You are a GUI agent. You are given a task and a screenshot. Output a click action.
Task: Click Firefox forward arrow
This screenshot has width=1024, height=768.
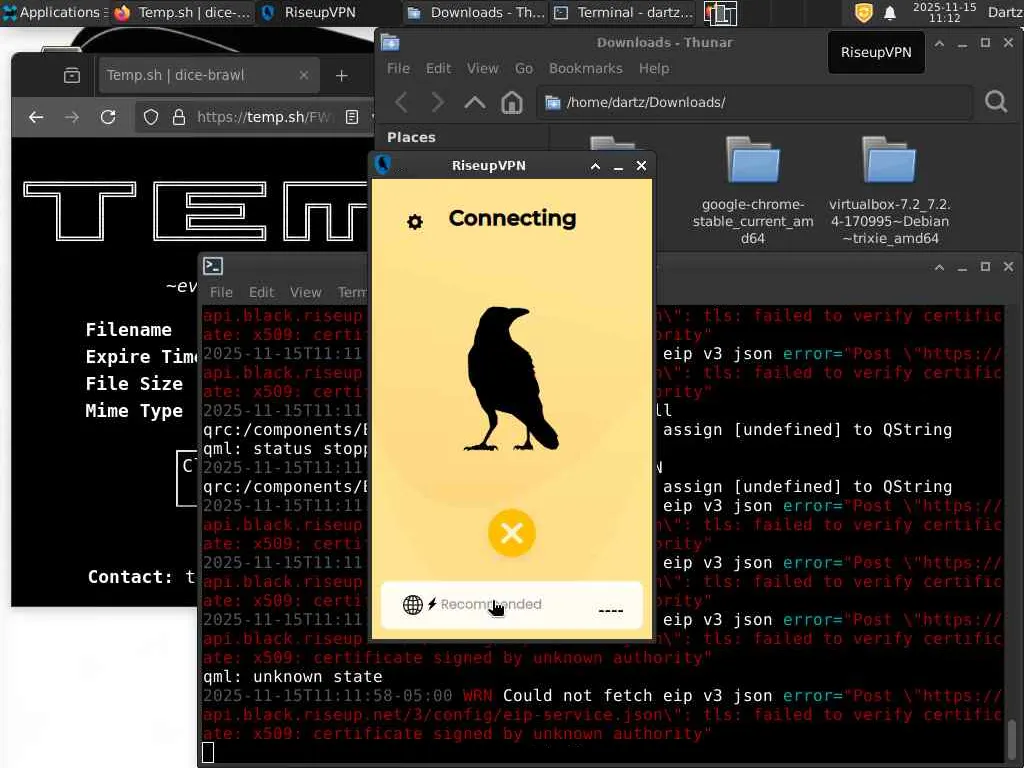point(72,117)
